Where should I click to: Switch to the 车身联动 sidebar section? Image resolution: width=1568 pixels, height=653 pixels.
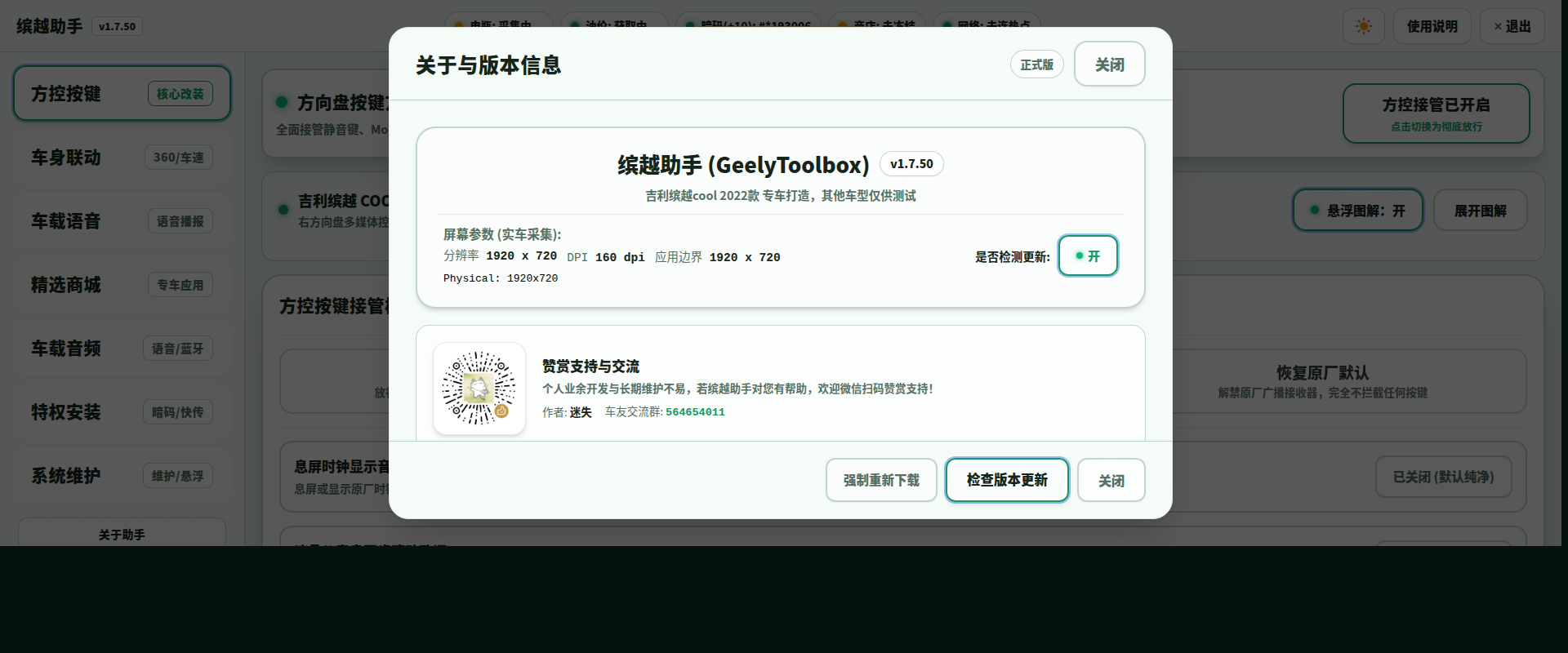click(122, 158)
